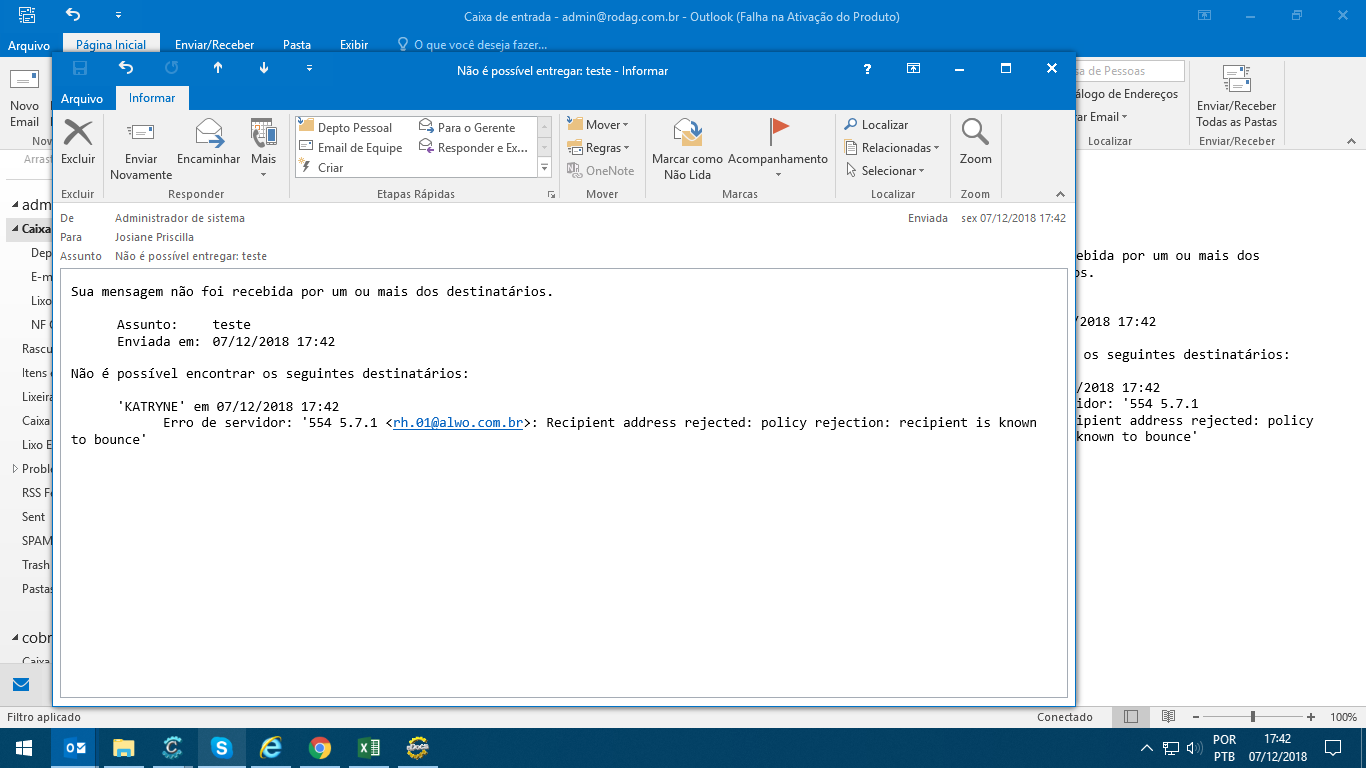Click Localizar in ribbon
The width and height of the screenshot is (1366, 768).
(x=876, y=125)
